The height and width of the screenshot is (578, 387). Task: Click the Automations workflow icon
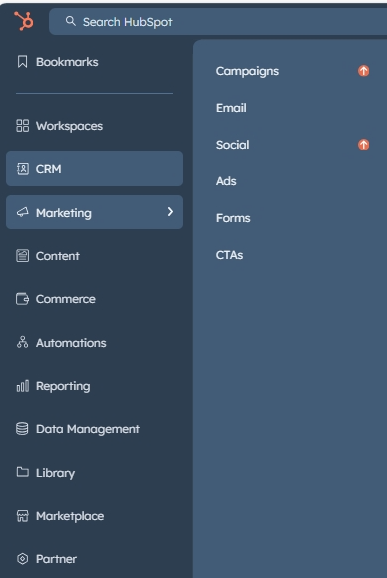tap(22, 342)
